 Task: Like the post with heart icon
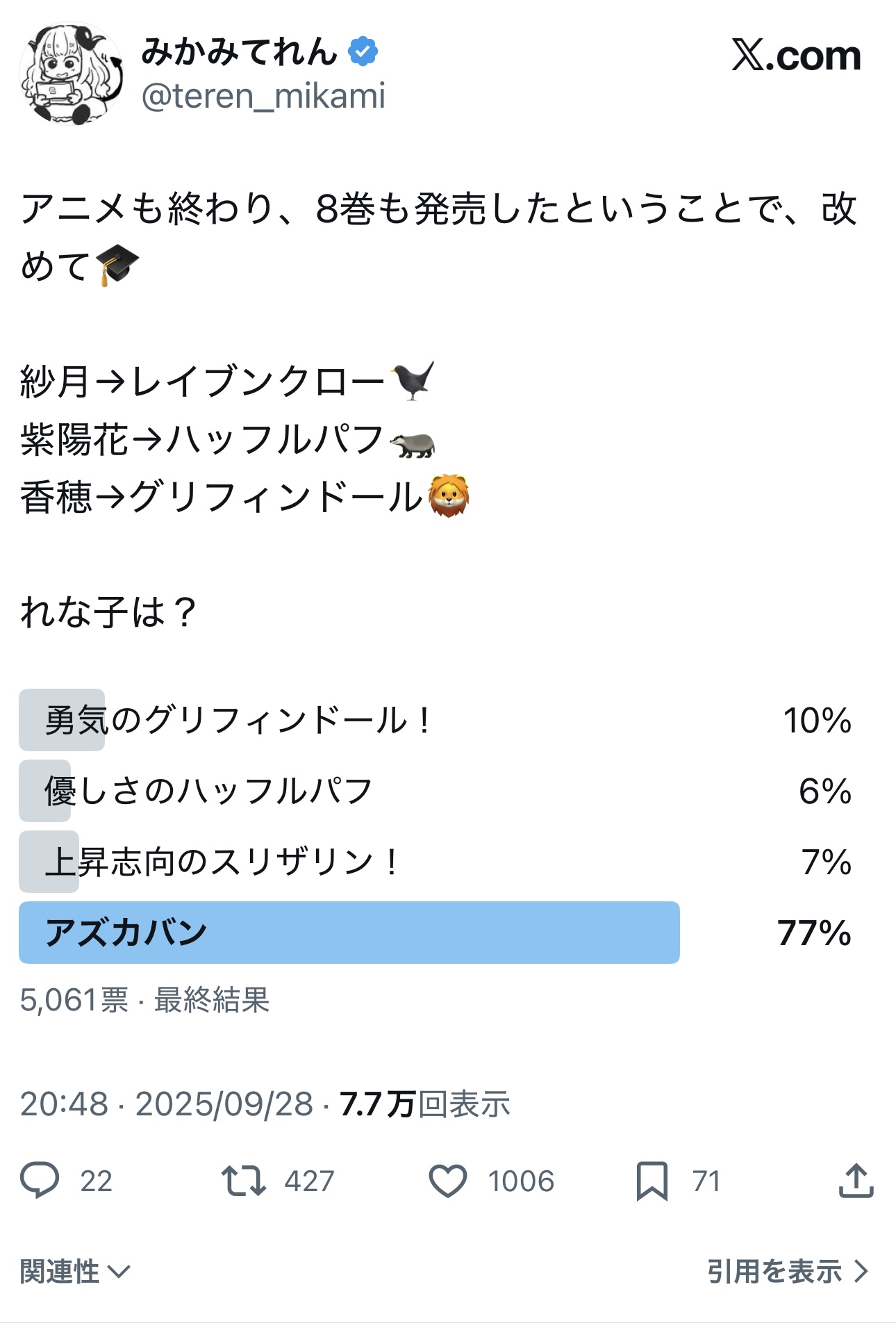pos(448,1181)
